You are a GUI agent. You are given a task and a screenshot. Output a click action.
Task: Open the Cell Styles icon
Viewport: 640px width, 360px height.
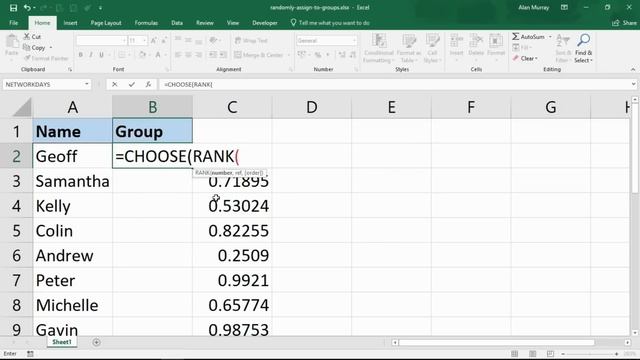(432, 41)
